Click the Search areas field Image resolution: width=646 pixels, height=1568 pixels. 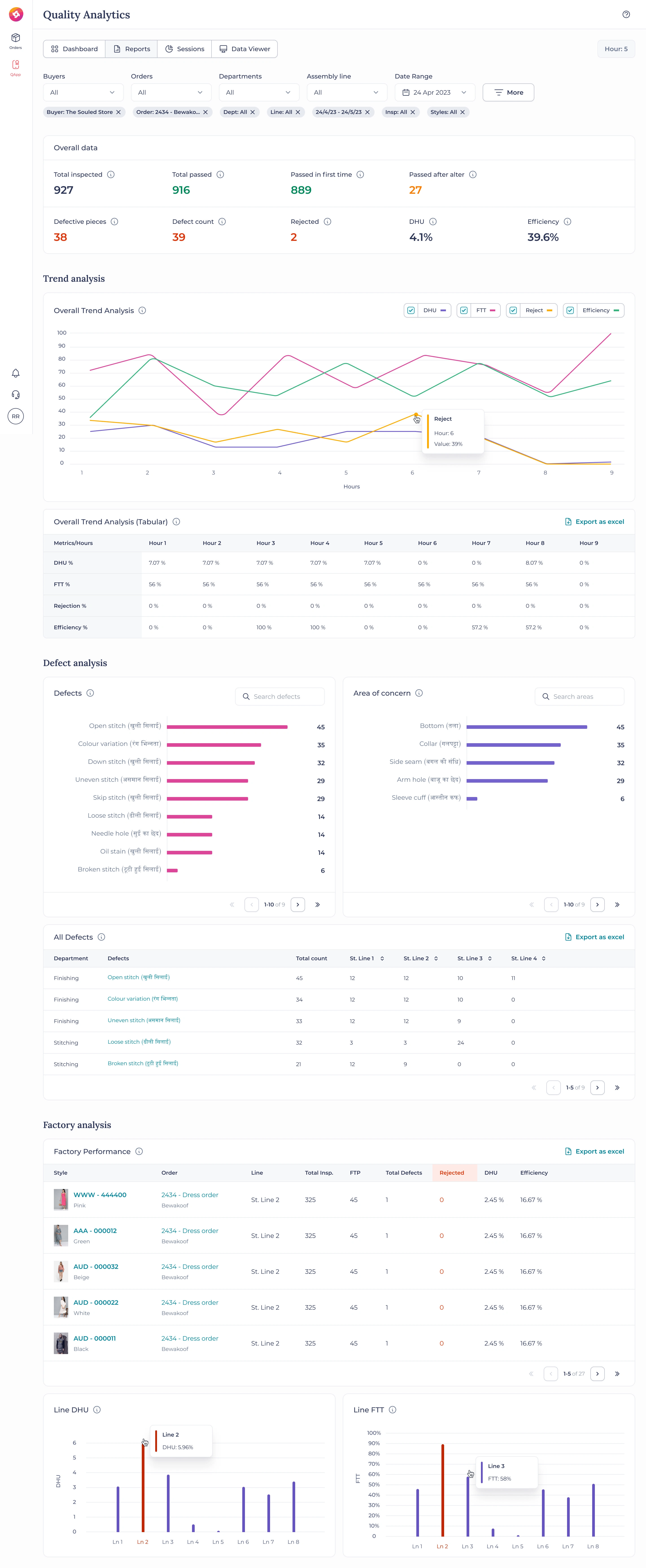tap(580, 696)
